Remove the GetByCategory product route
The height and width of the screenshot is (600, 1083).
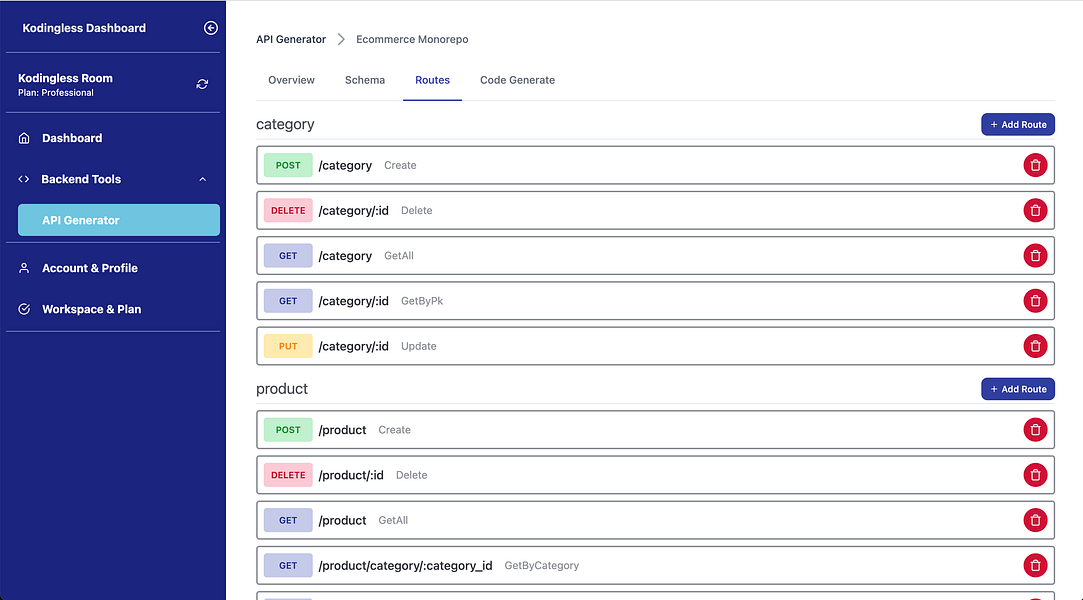coord(1035,565)
